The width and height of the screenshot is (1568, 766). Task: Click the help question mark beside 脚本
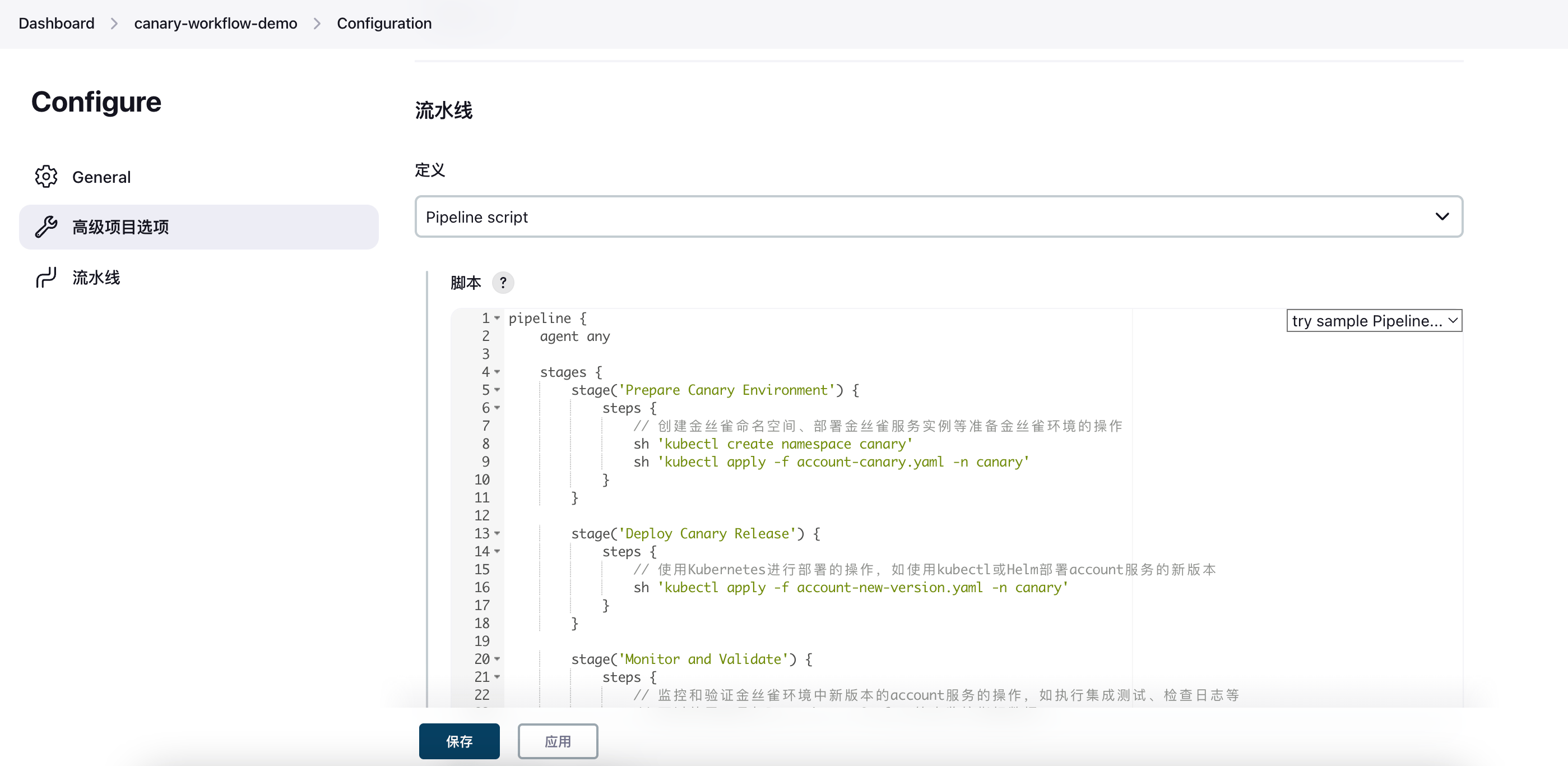point(503,283)
